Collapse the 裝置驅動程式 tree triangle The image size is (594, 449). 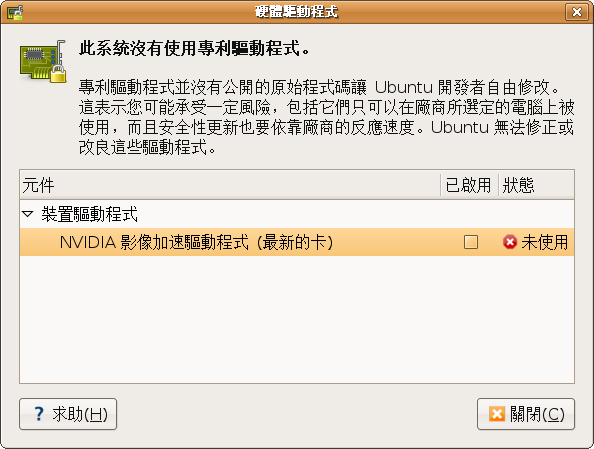pyautogui.click(x=28, y=214)
